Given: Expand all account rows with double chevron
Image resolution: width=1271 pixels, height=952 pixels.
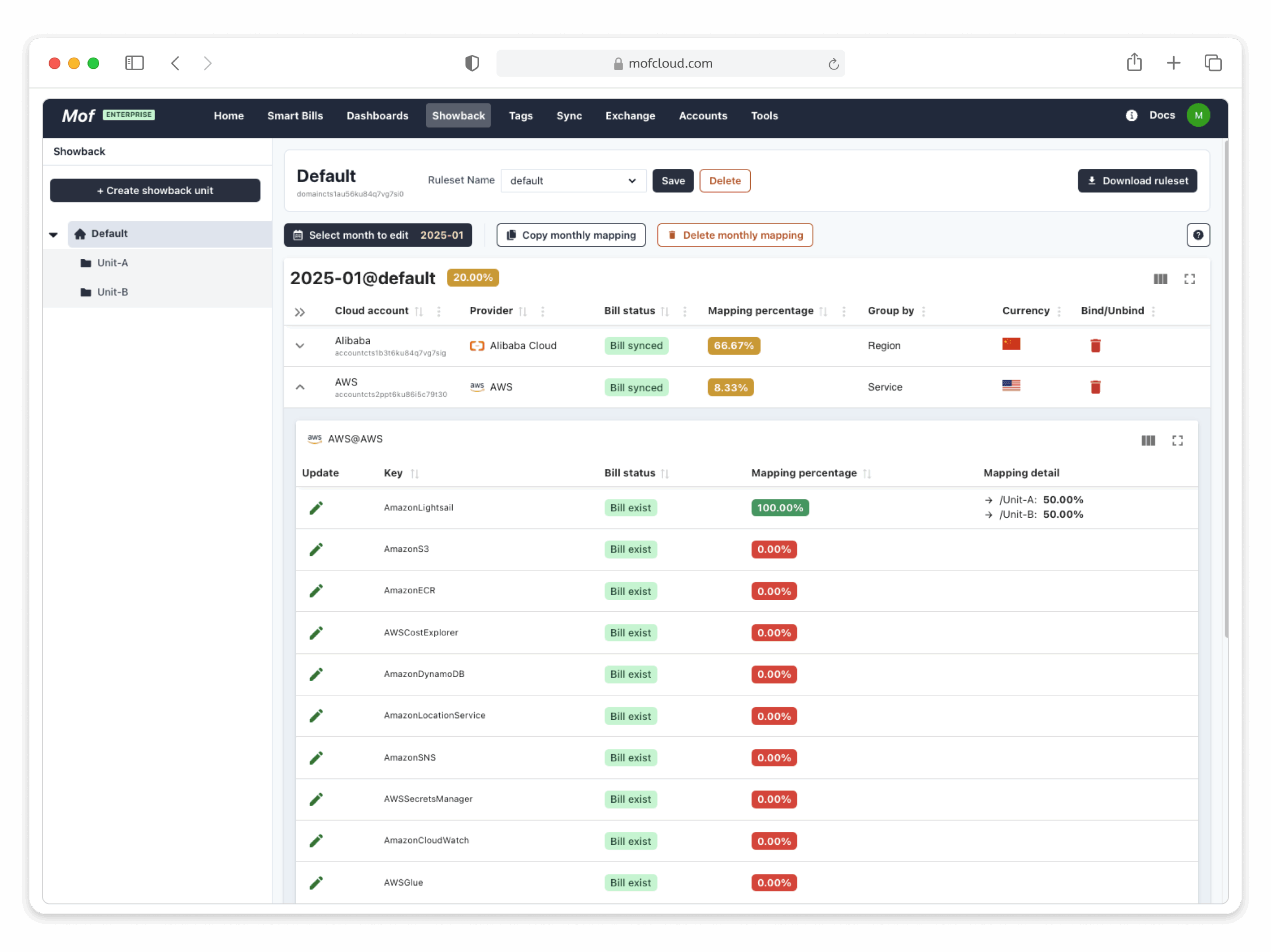Looking at the screenshot, I should click(299, 313).
